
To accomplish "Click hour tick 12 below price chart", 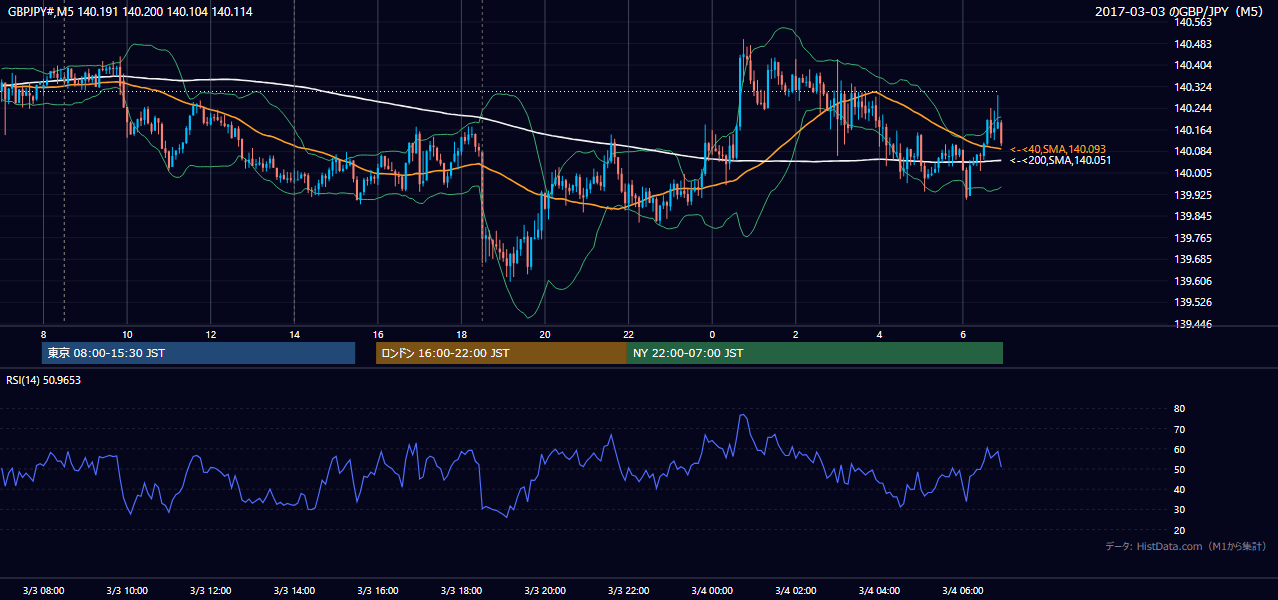I will tap(210, 333).
